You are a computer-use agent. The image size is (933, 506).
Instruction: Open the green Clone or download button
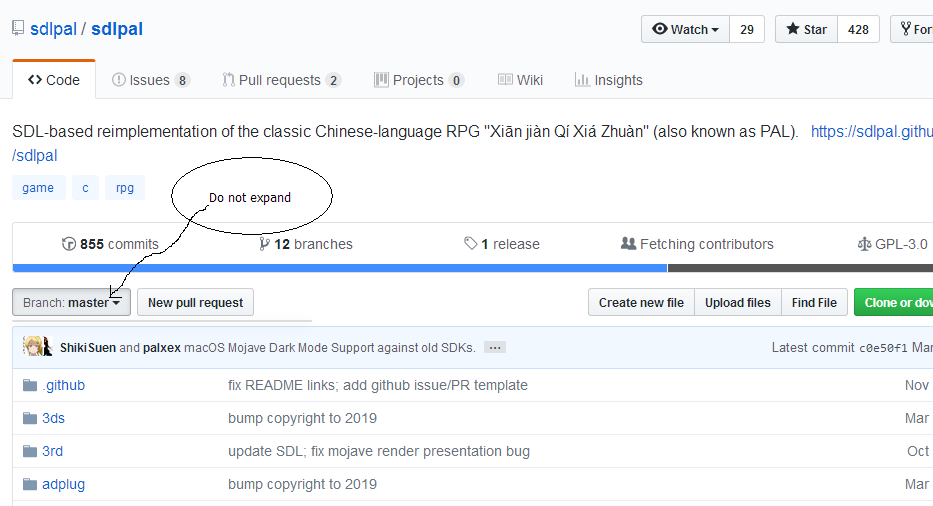(x=894, y=302)
